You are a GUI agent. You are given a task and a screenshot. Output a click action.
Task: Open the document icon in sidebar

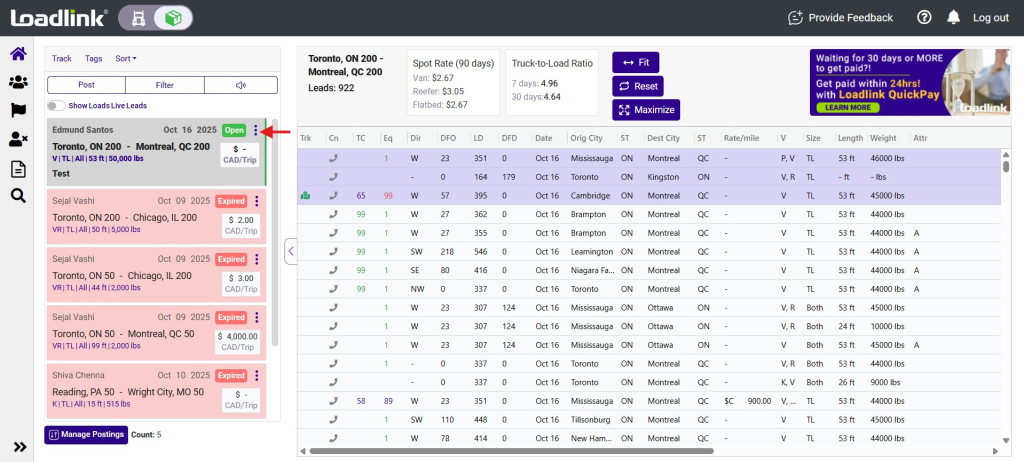[x=17, y=168]
